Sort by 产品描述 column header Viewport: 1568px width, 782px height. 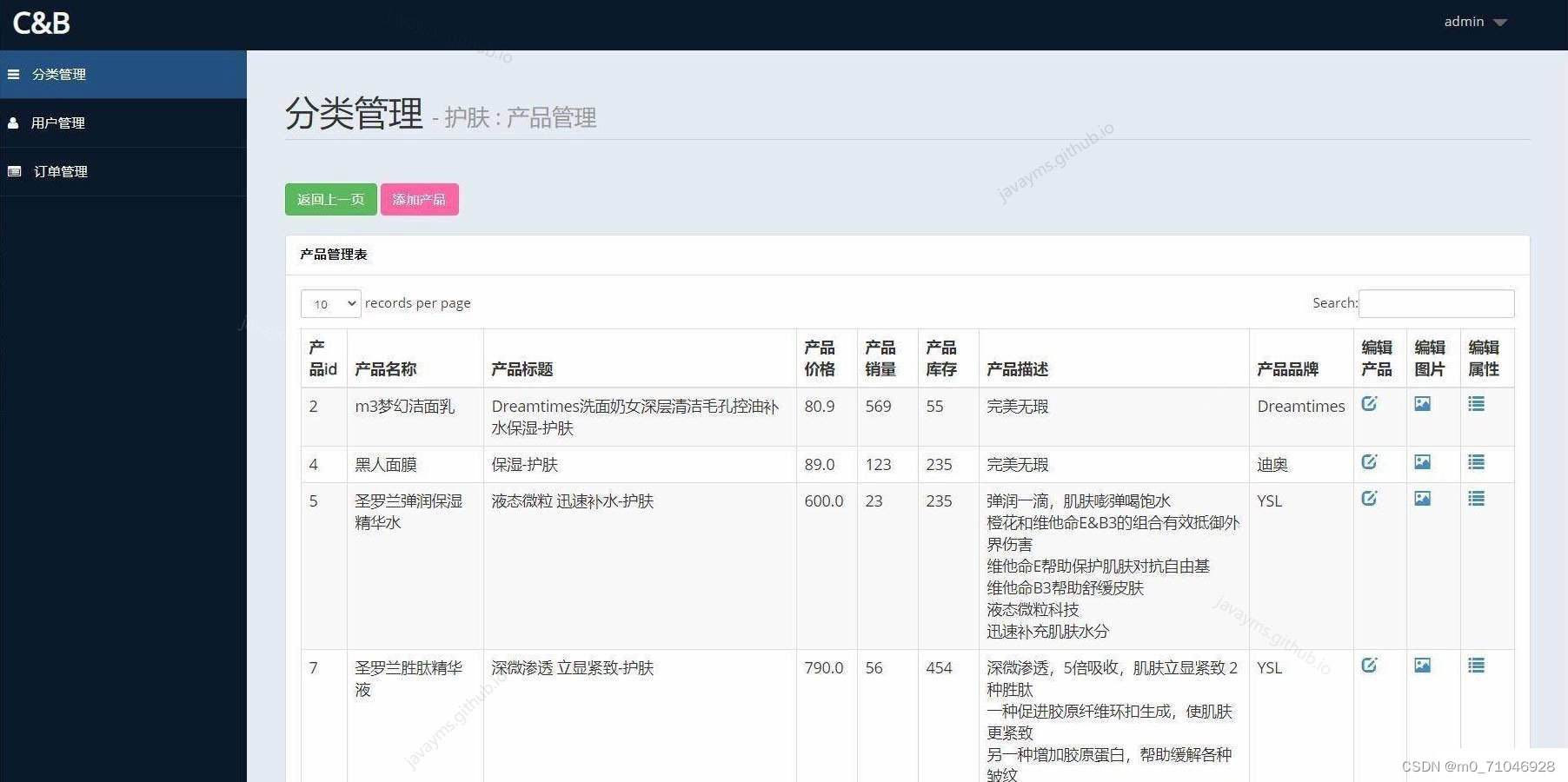(1113, 358)
